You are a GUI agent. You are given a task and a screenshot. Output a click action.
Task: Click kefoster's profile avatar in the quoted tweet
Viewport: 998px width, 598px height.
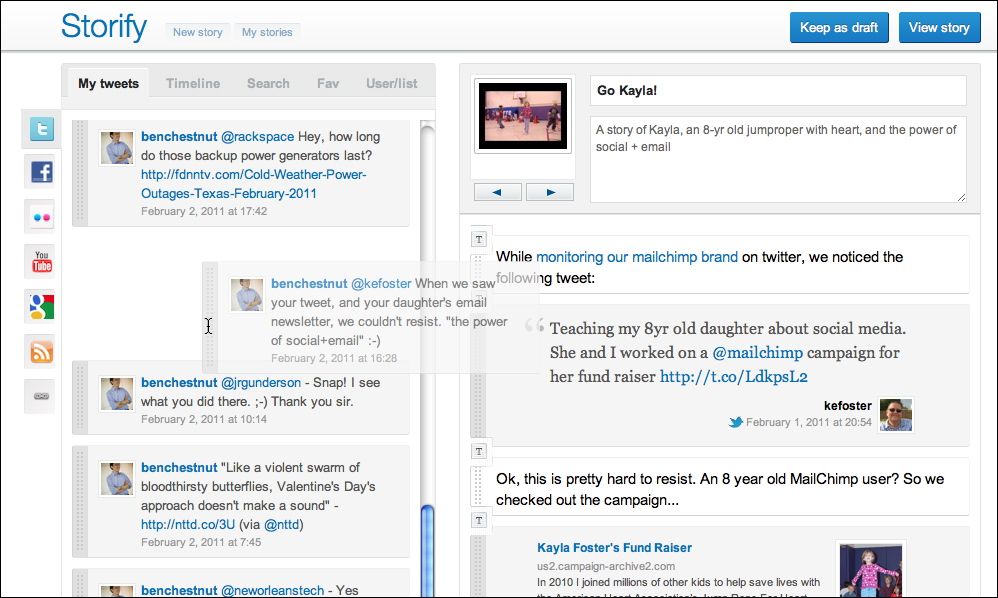point(896,415)
